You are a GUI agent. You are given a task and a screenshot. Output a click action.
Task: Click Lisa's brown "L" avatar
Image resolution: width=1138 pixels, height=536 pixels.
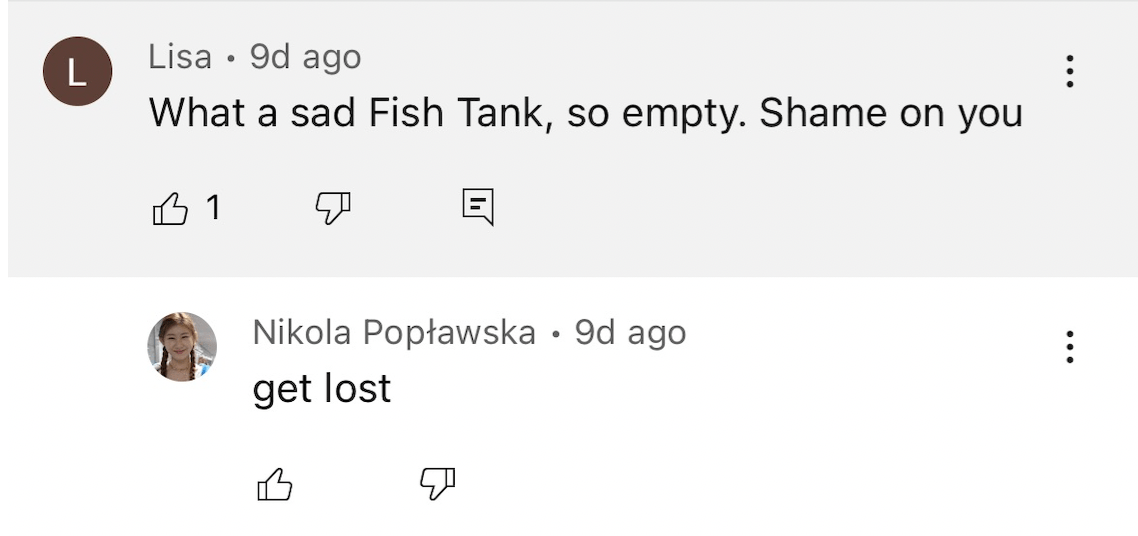pos(77,71)
